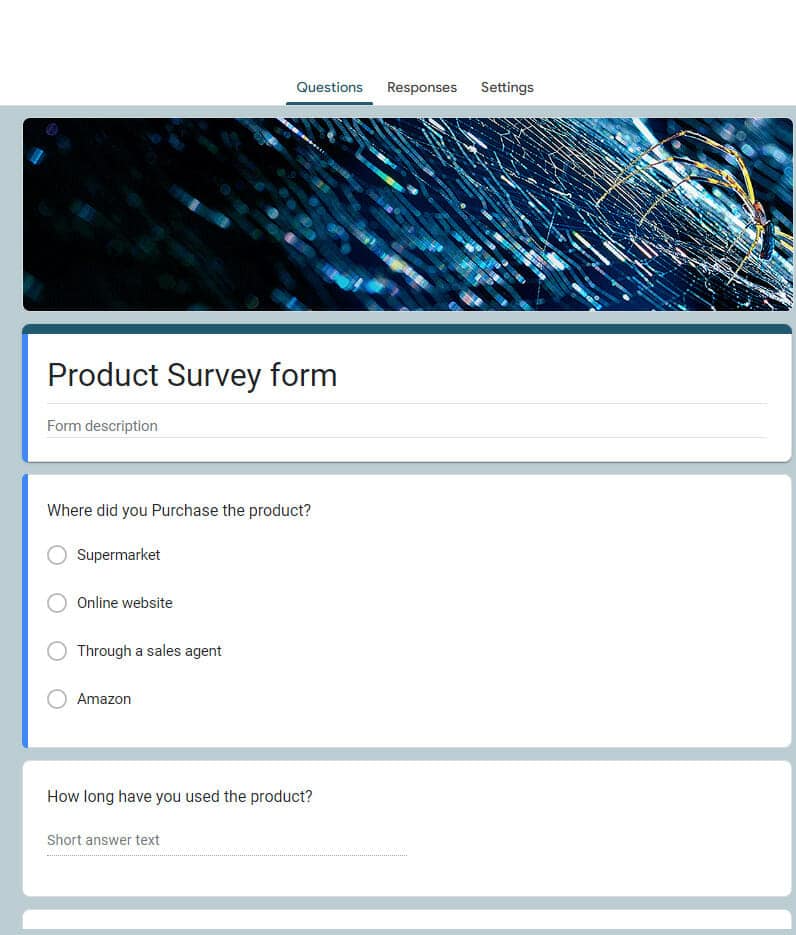This screenshot has width=796, height=935.
Task: Click the Product Survey form title
Action: click(192, 375)
